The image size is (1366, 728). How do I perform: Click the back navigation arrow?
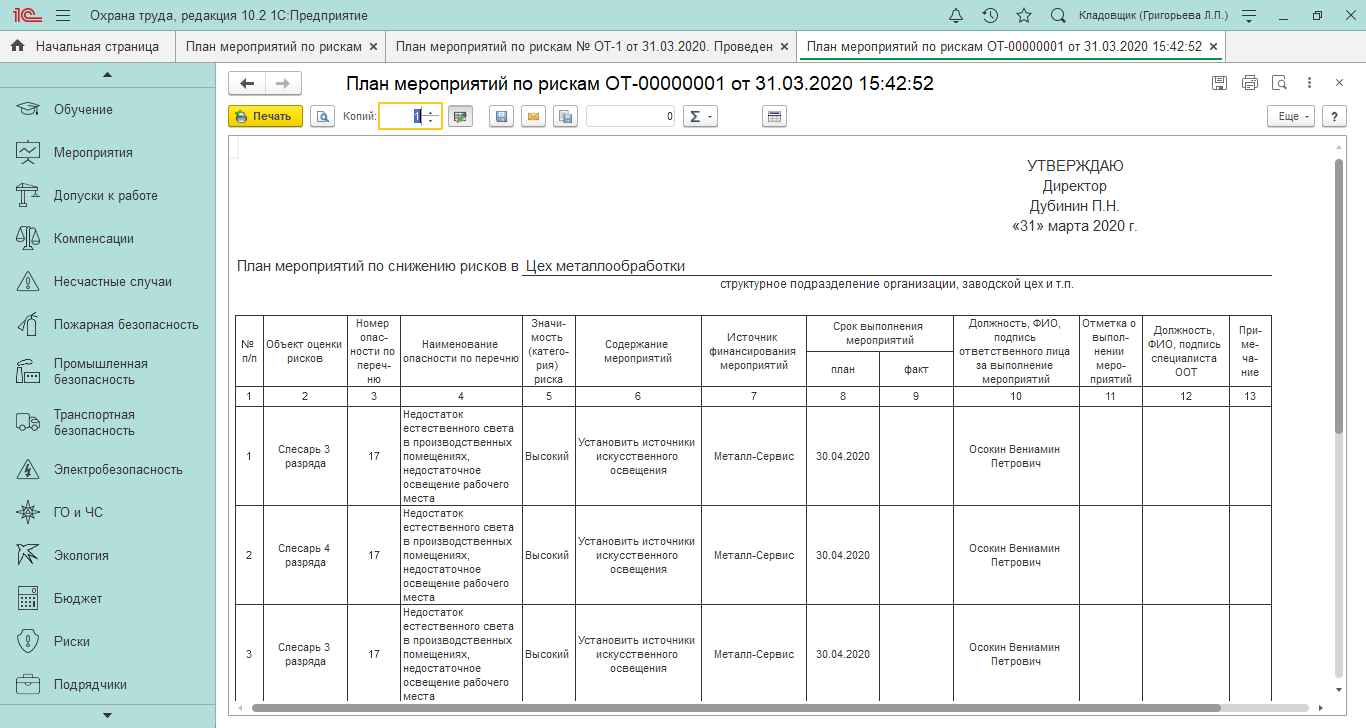[248, 84]
